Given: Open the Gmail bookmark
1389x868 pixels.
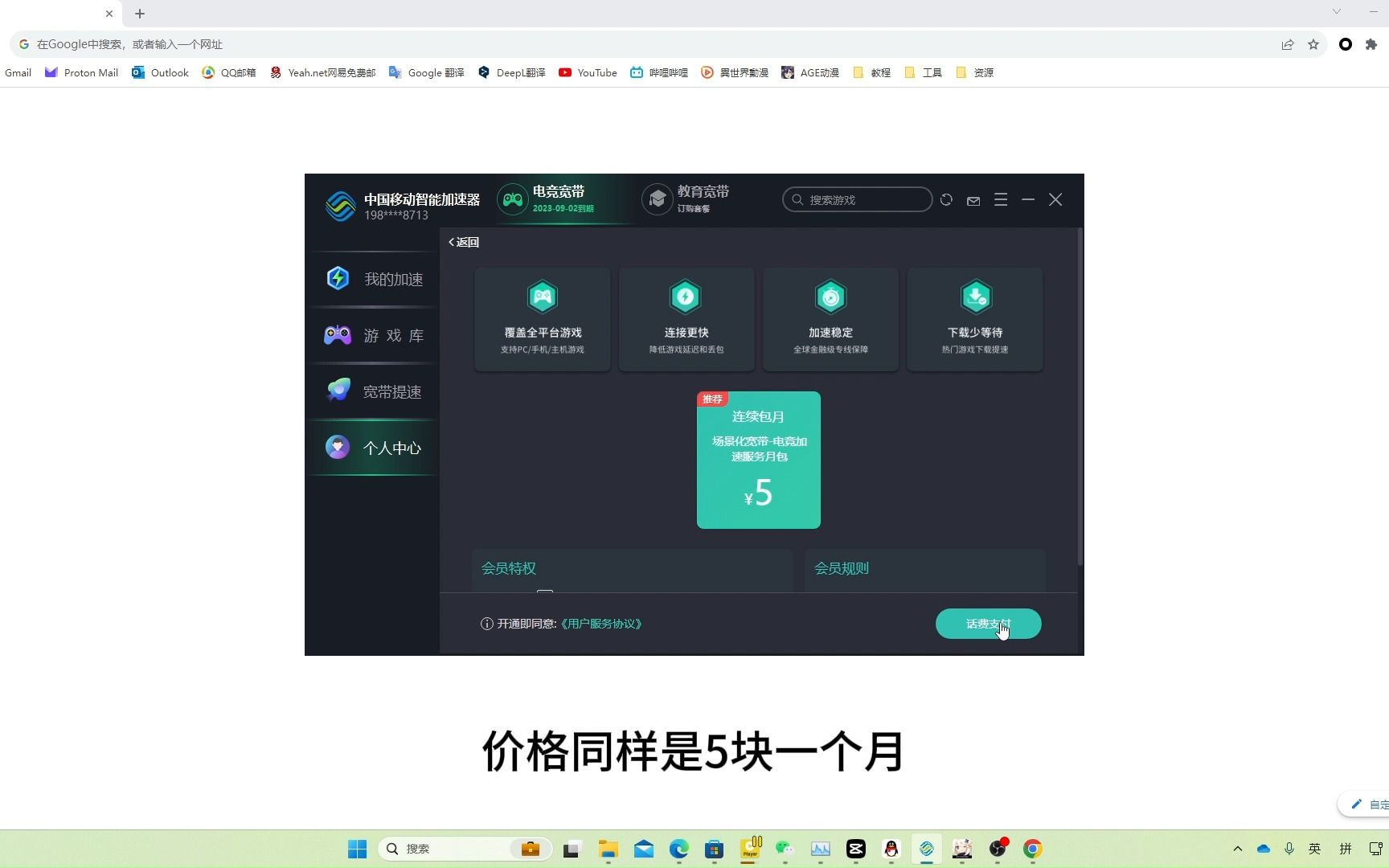Looking at the screenshot, I should point(18,72).
